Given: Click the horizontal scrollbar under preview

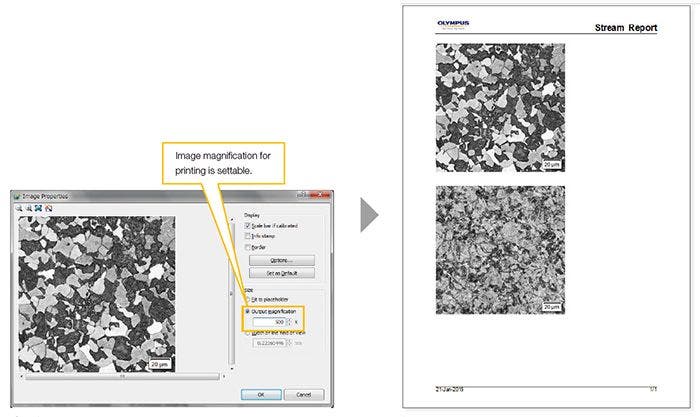Looking at the screenshot, I should tap(120, 377).
